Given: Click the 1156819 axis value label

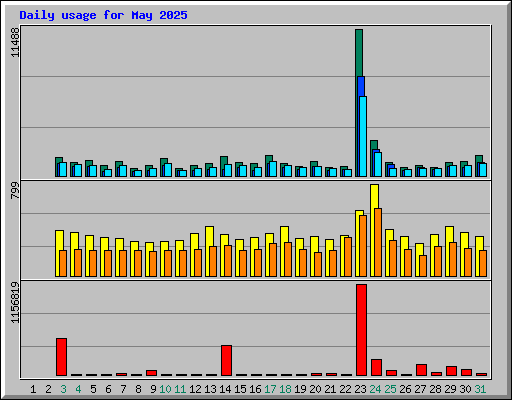Looking at the screenshot, I should (15, 303).
